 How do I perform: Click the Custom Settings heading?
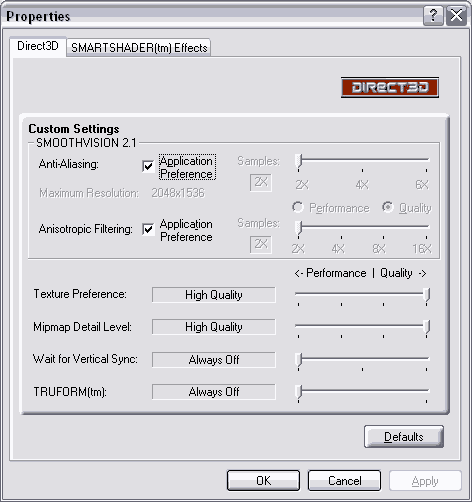click(74, 129)
